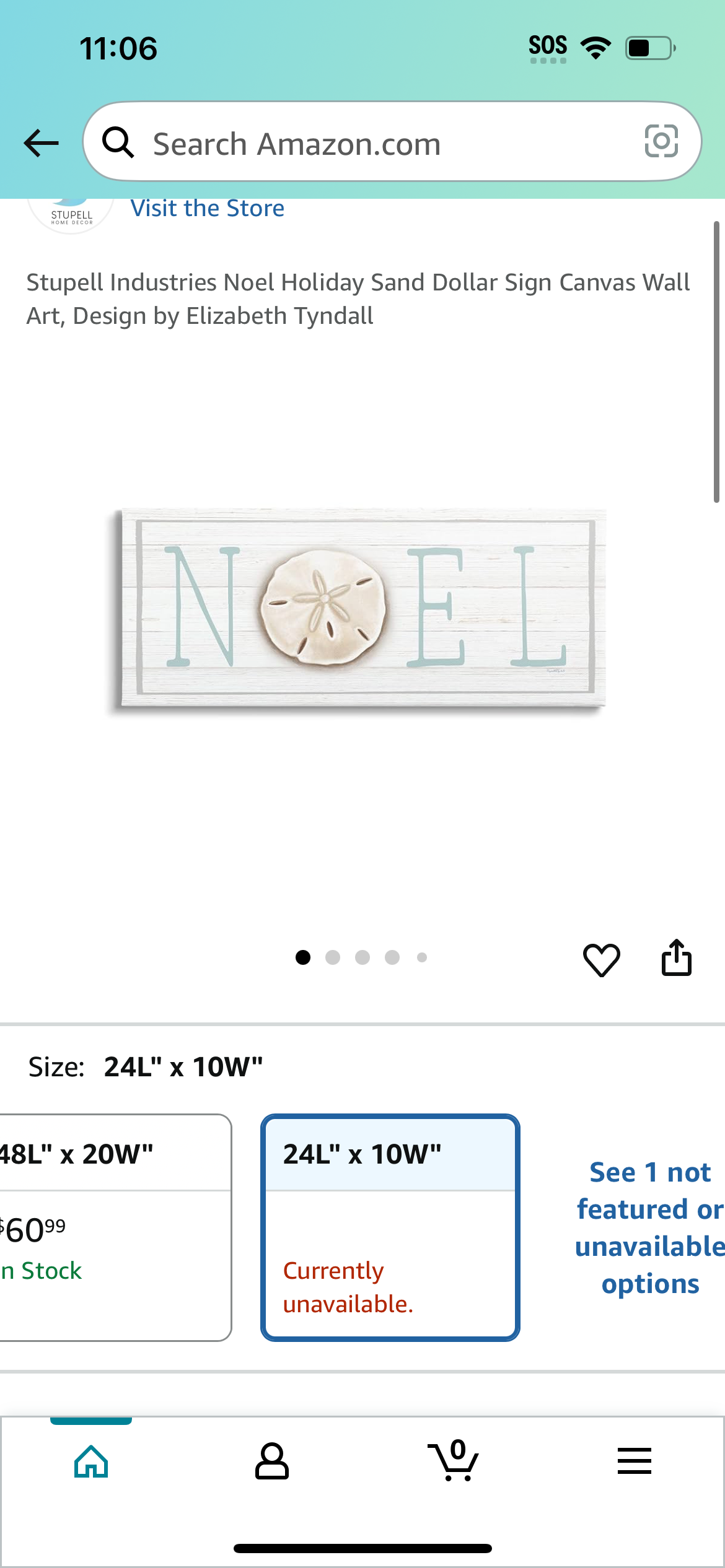Add item to wishlist with heart icon
This screenshot has width=725, height=1568.
click(601, 959)
